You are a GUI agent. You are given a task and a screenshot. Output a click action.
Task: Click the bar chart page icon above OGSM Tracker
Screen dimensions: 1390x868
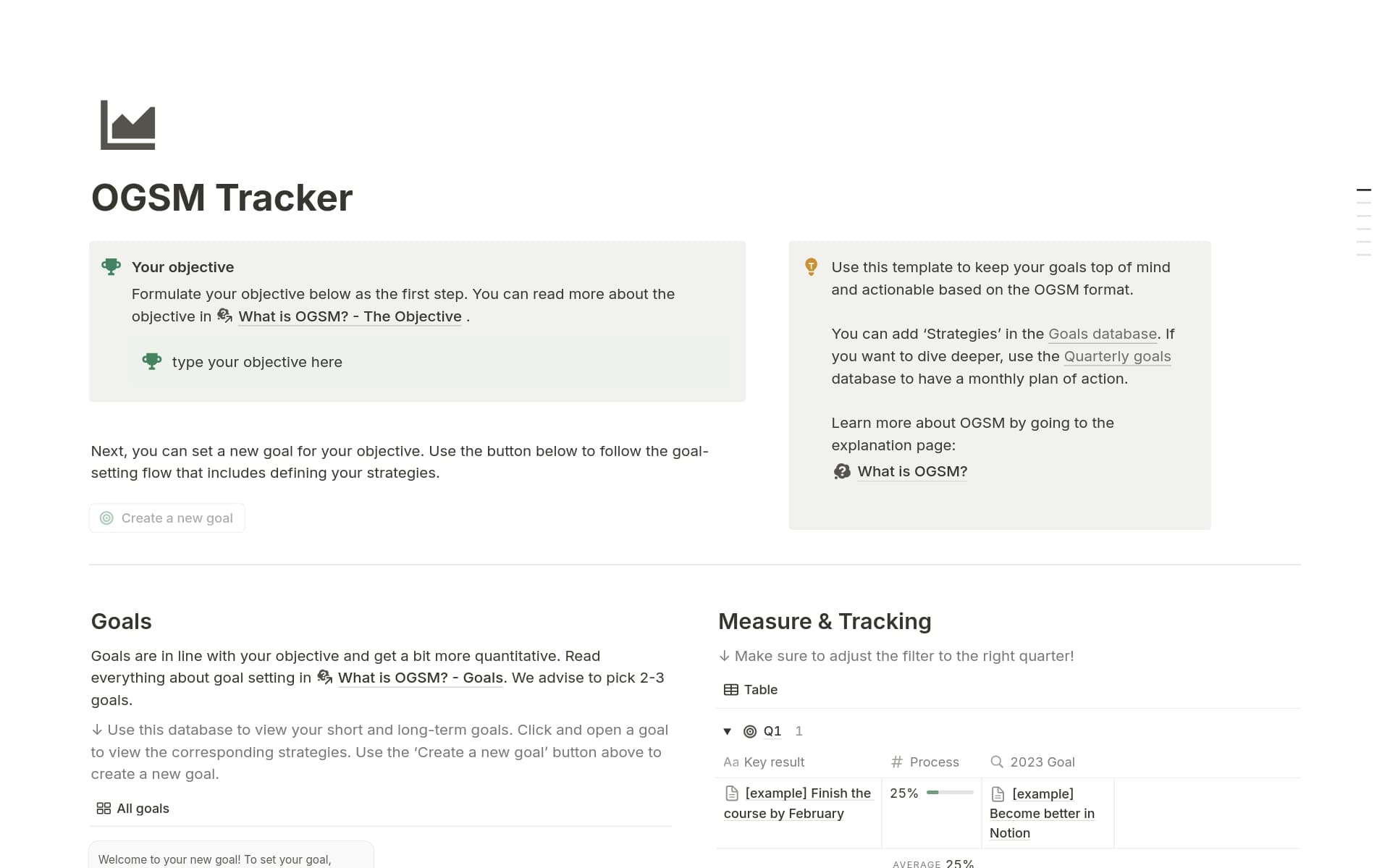coord(129,125)
